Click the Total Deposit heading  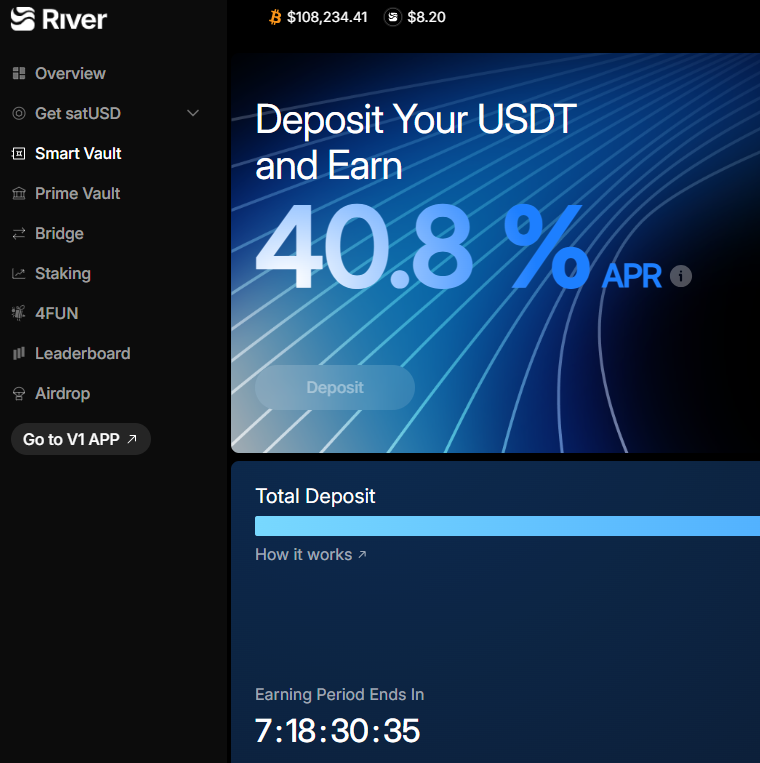315,496
